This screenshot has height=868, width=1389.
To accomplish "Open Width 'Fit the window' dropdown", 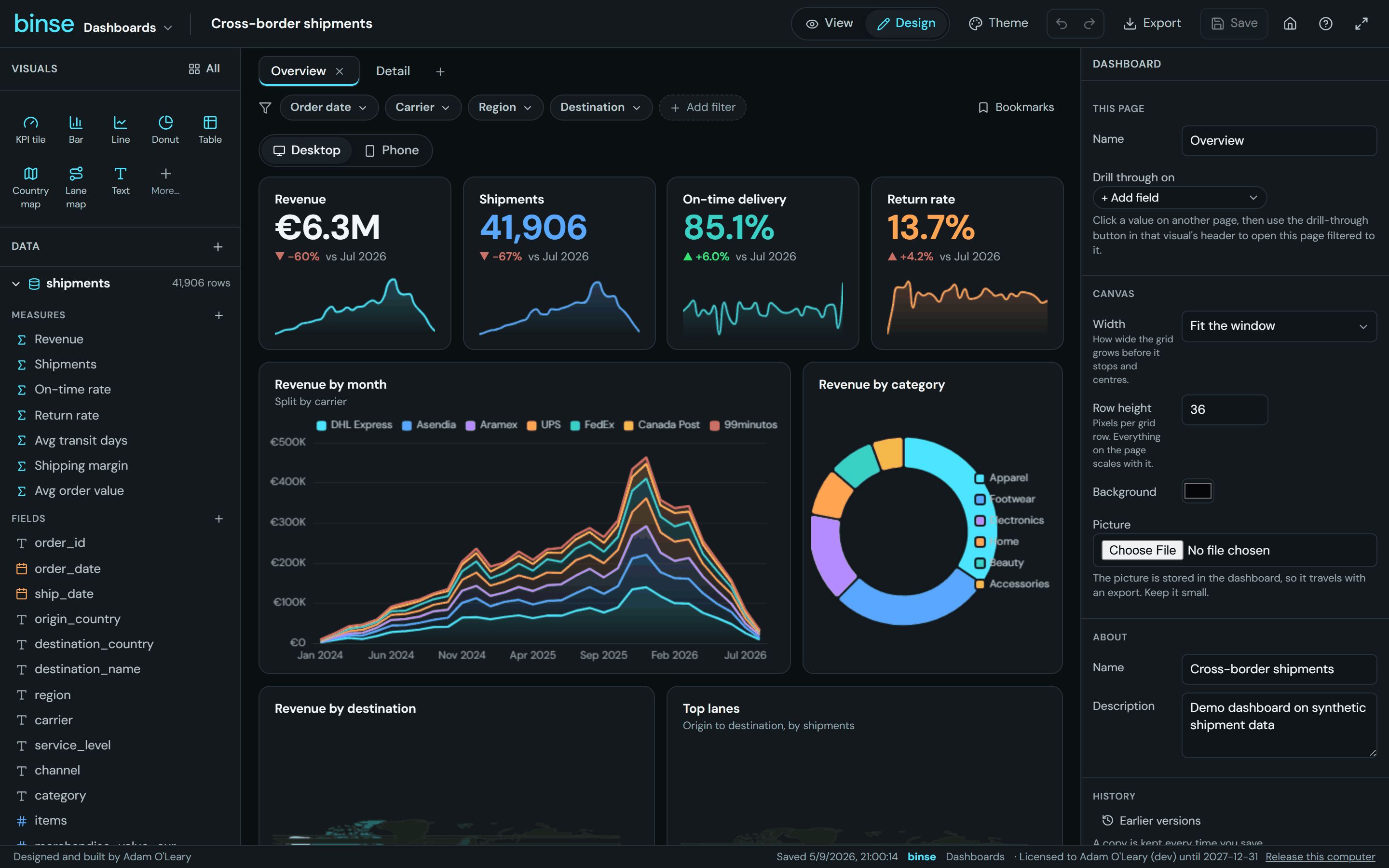I will (1279, 326).
